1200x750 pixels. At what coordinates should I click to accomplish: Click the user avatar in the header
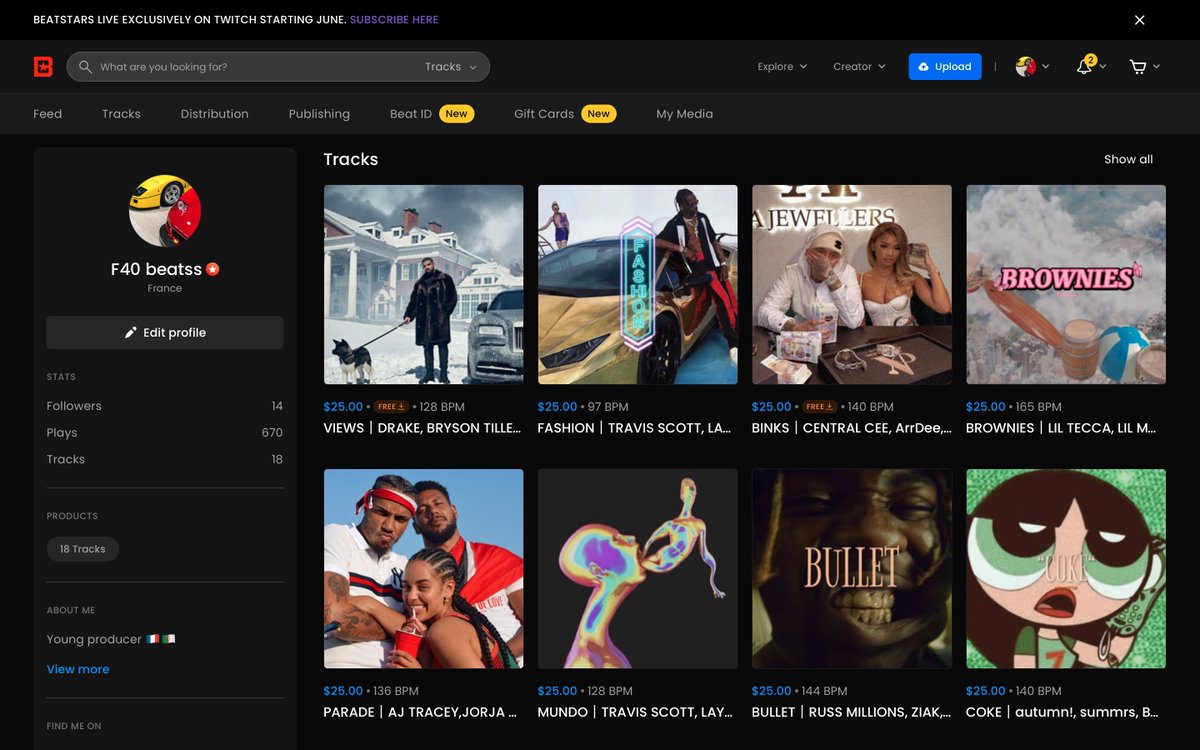coord(1025,67)
